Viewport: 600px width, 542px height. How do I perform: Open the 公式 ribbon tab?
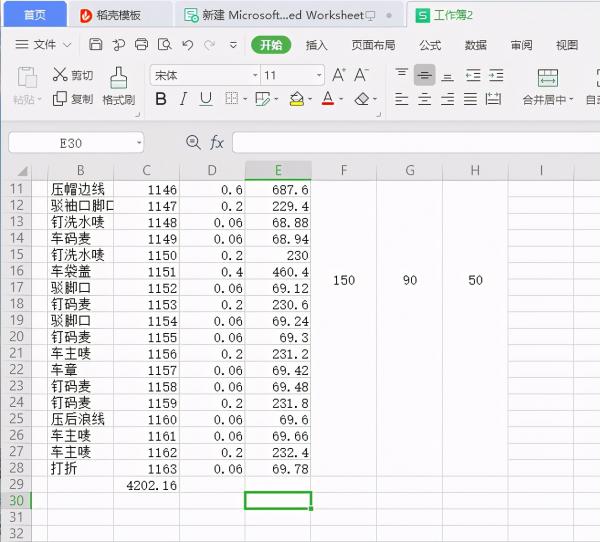430,45
